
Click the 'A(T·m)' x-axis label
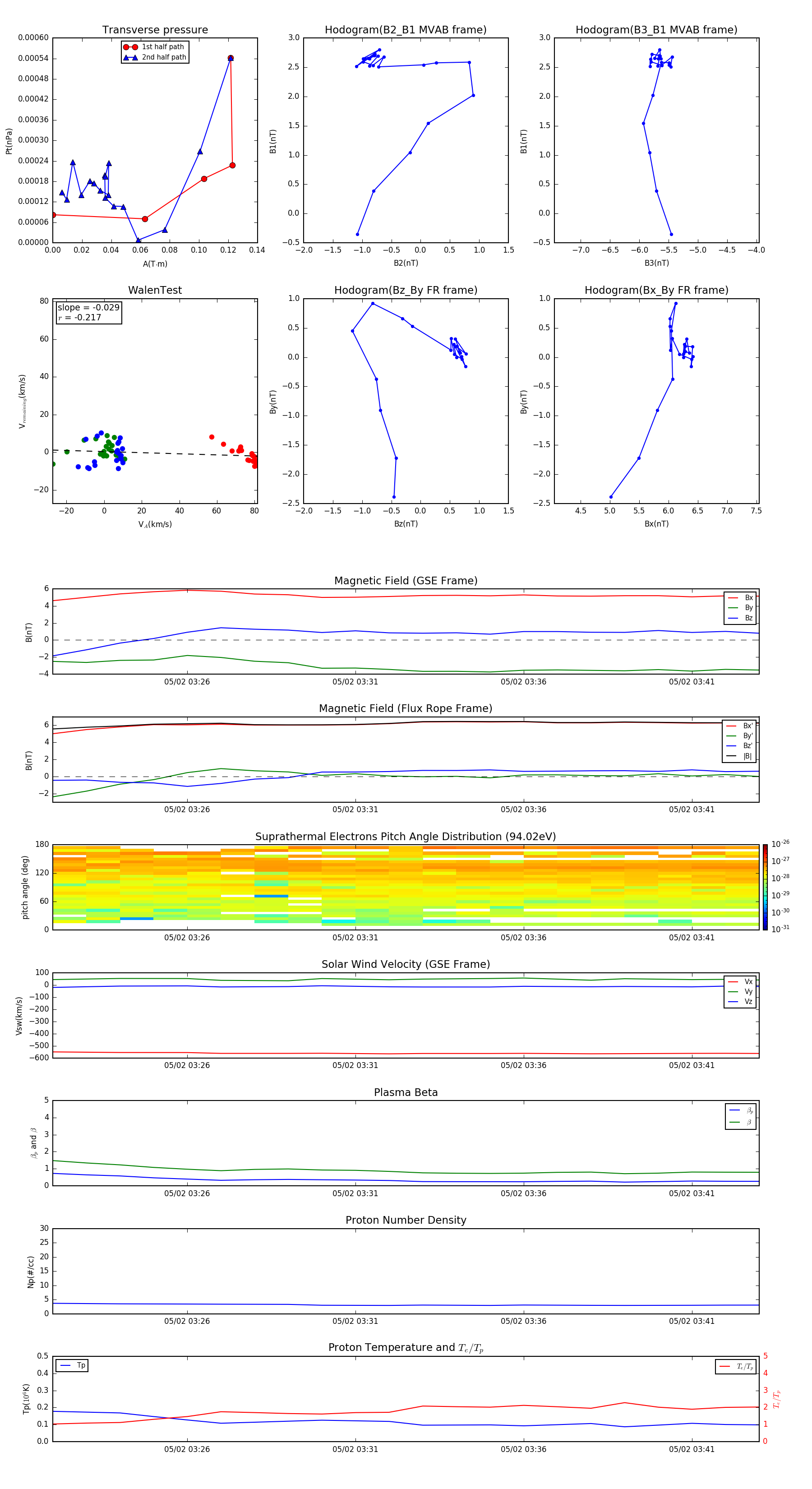[x=155, y=264]
